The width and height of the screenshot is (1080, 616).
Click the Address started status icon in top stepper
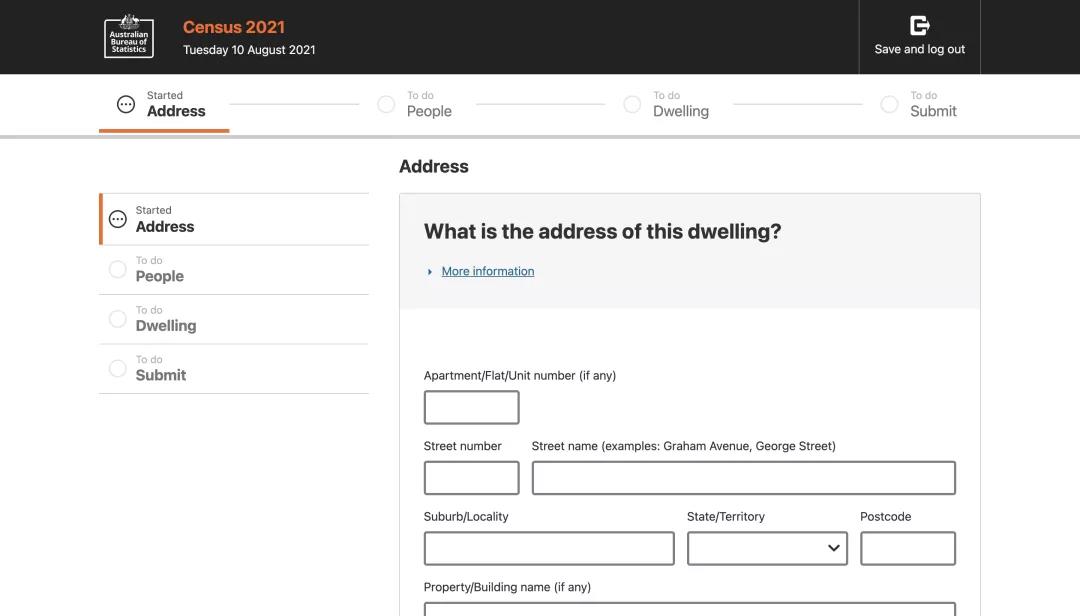(x=126, y=104)
